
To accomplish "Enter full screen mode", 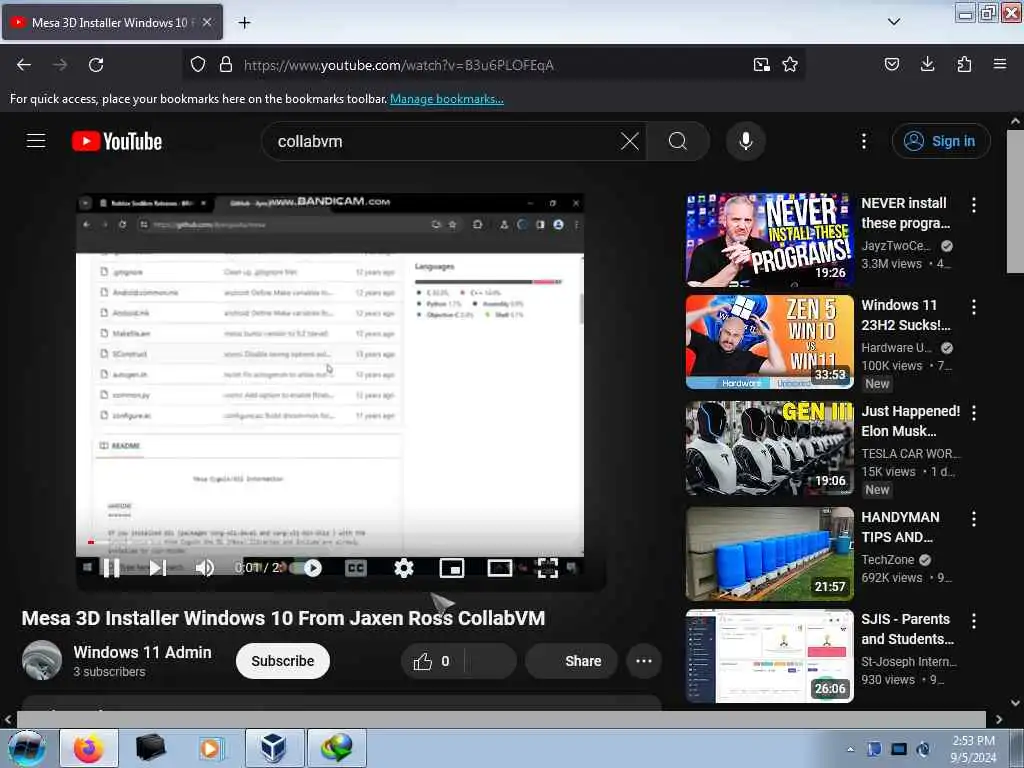I will (547, 568).
